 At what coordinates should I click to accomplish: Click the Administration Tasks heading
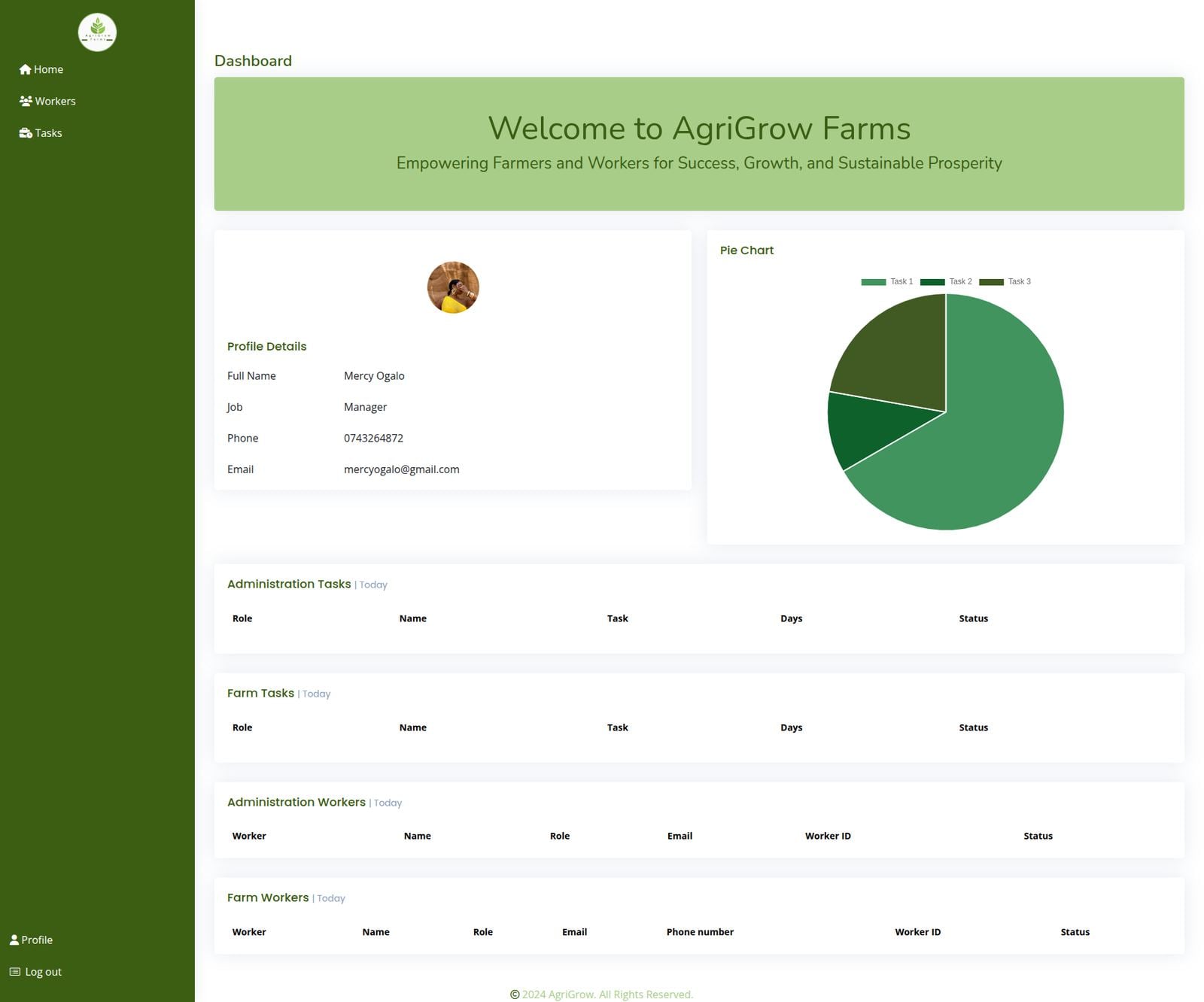pos(289,584)
